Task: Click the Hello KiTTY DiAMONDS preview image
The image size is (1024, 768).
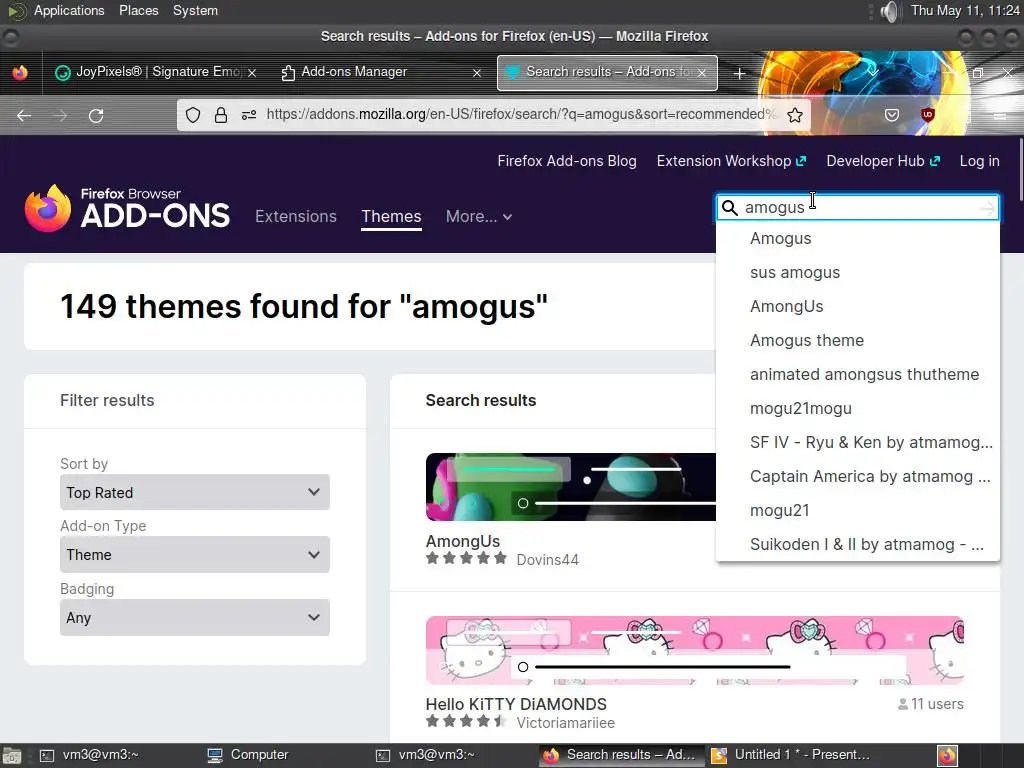Action: tap(695, 650)
